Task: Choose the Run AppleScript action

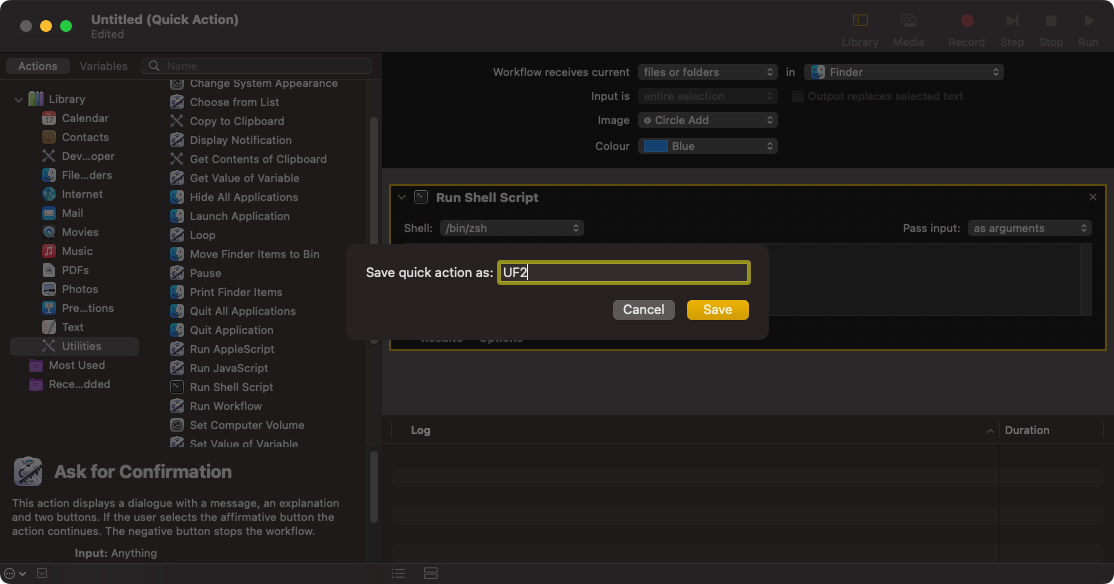Action: (x=231, y=349)
